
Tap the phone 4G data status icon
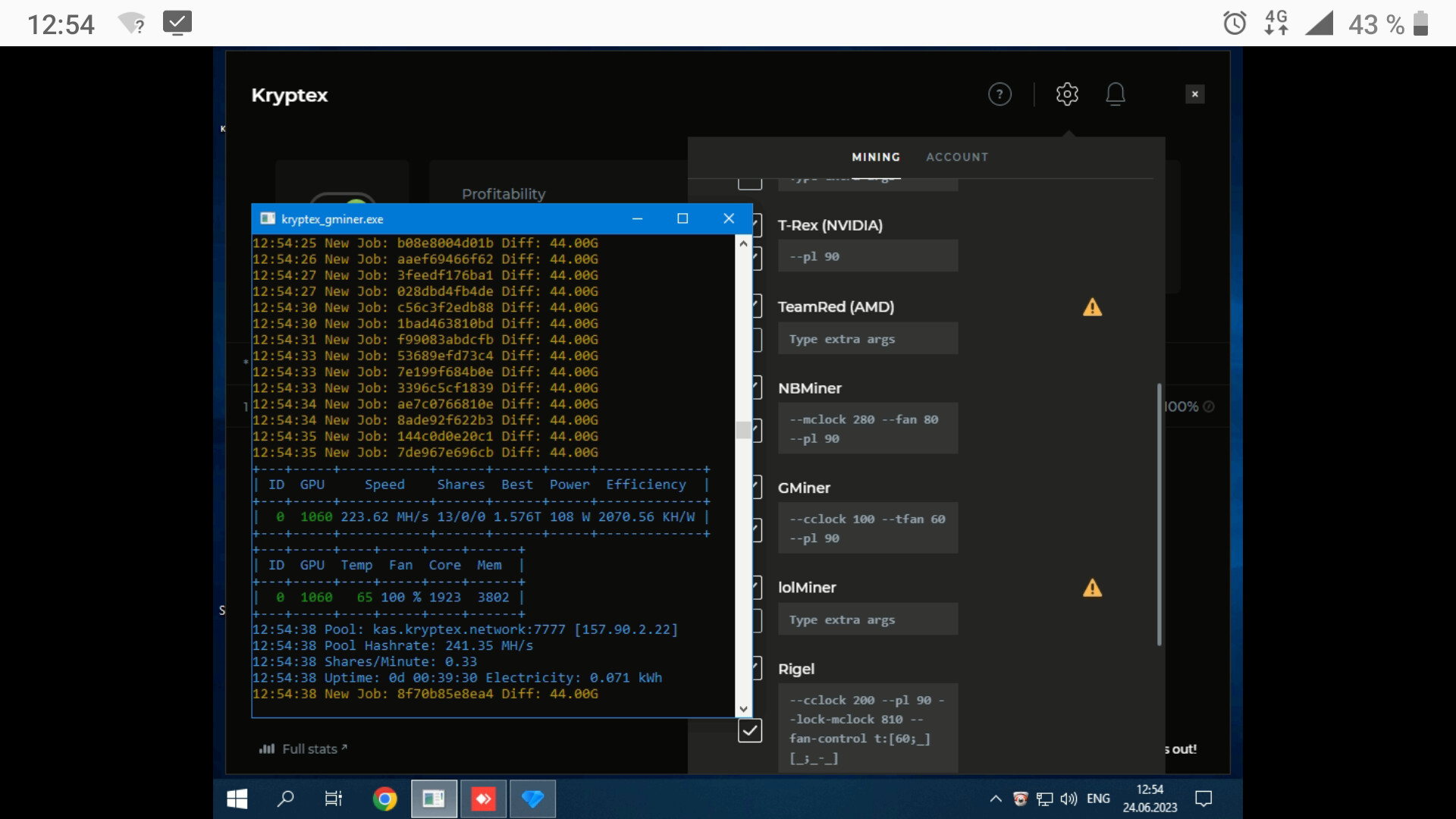point(1276,23)
